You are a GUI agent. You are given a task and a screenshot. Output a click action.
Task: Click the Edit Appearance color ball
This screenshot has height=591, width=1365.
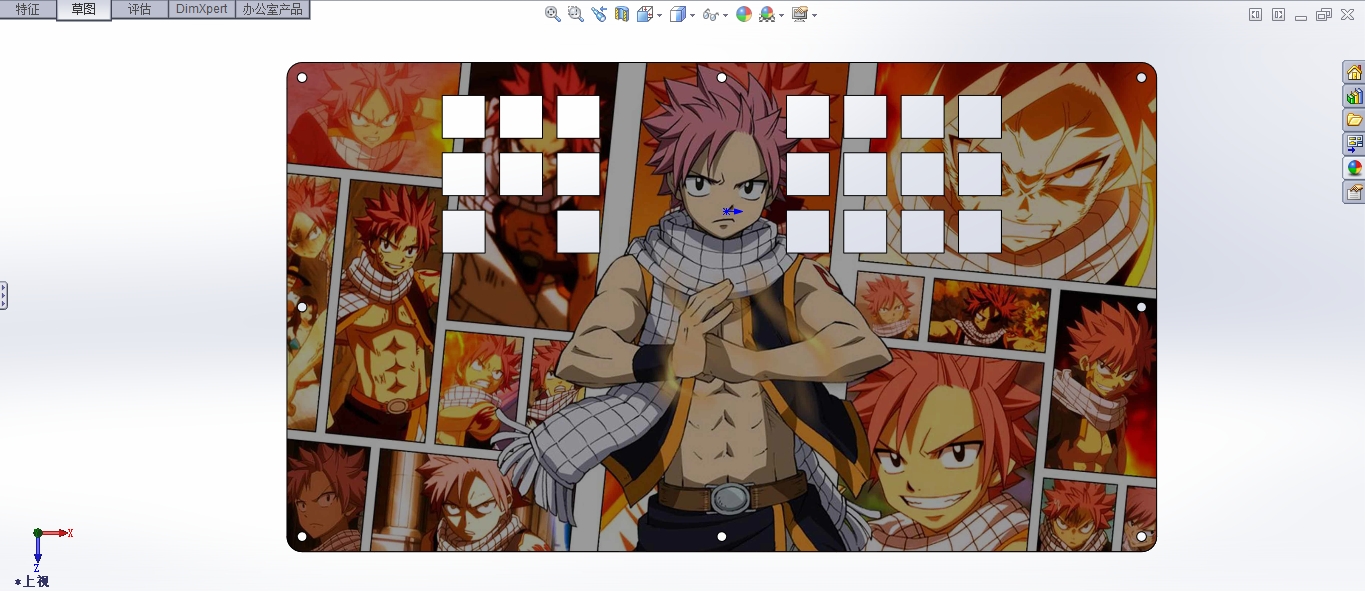point(744,14)
